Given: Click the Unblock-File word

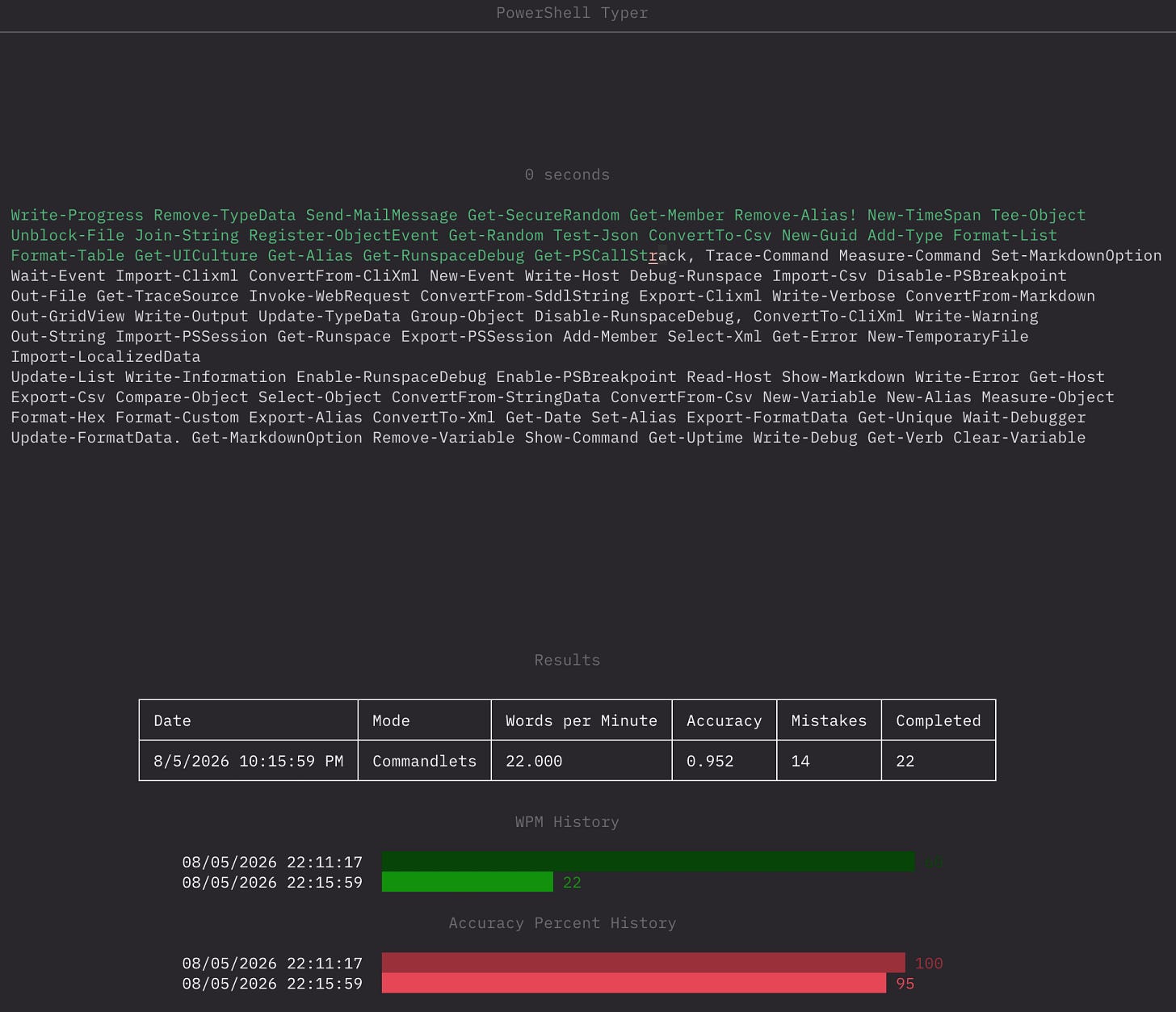Looking at the screenshot, I should click(x=68, y=236).
